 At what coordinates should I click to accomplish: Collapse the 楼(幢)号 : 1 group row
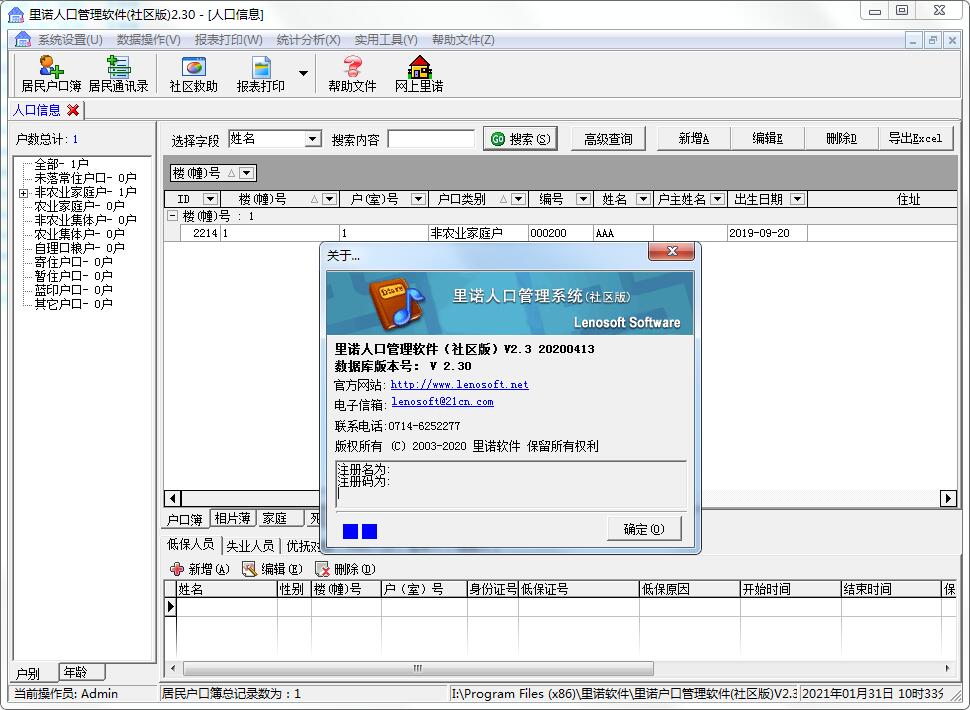(173, 216)
